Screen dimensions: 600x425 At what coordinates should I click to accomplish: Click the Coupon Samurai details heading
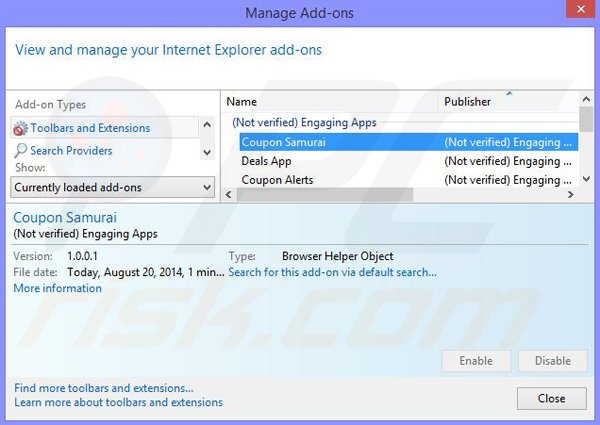coord(65,217)
